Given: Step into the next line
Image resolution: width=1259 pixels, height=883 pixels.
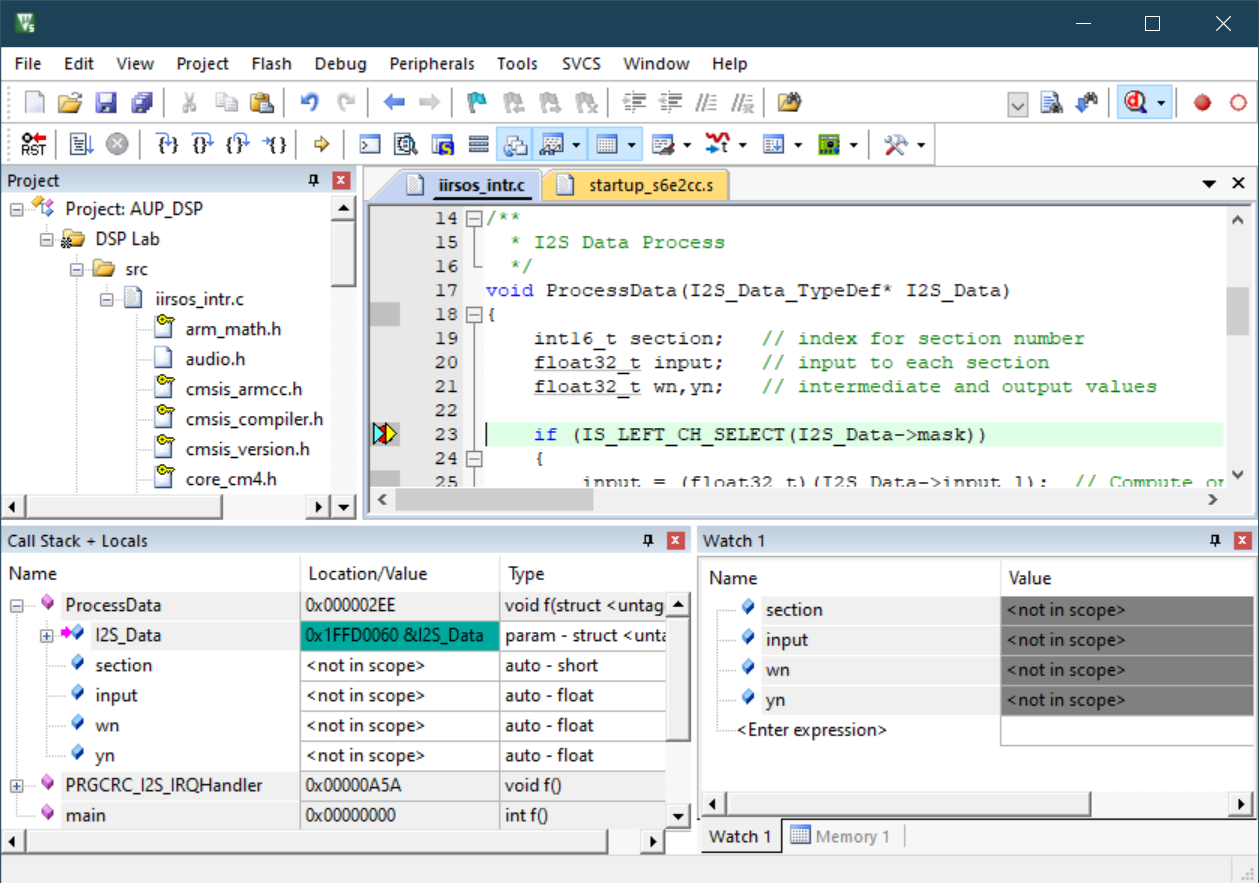Looking at the screenshot, I should [168, 145].
